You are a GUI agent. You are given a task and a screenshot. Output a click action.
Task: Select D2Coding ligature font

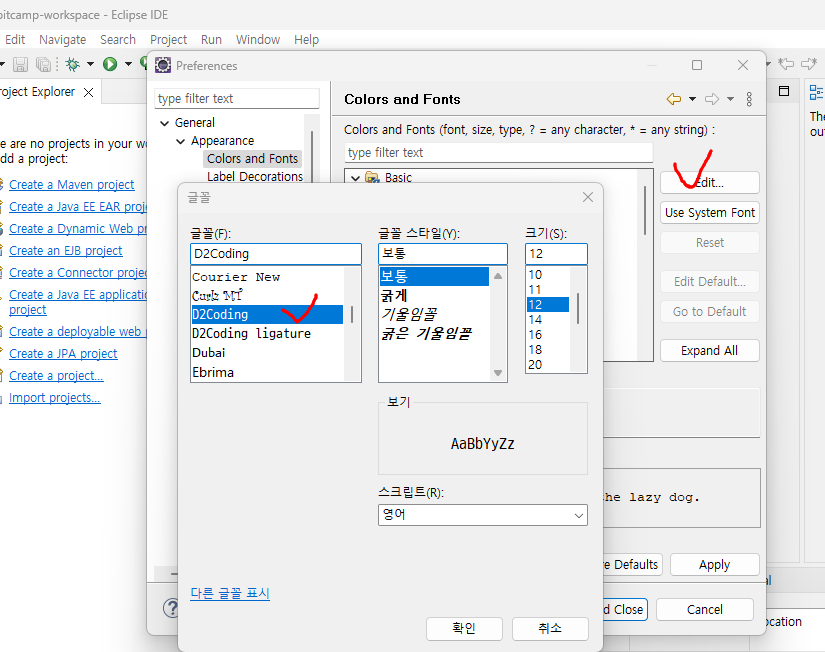pos(267,334)
